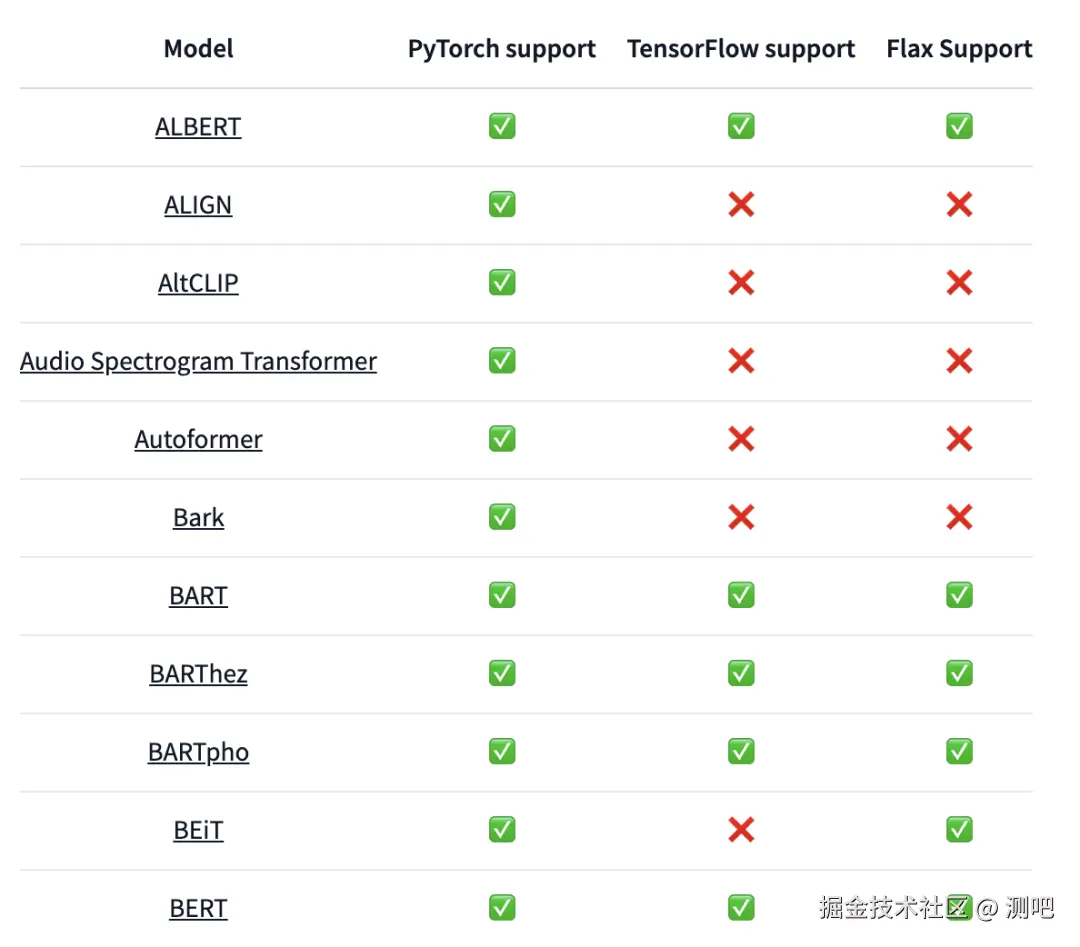This screenshot has height=947, width=1080.
Task: Open Audio Spectrogram Transformer link
Action: [x=198, y=361]
